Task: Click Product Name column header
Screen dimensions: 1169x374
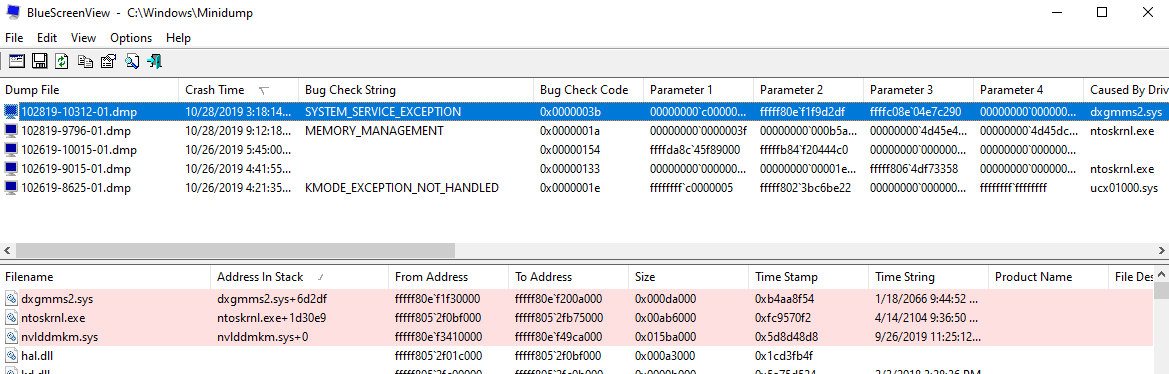Action: (x=1049, y=277)
